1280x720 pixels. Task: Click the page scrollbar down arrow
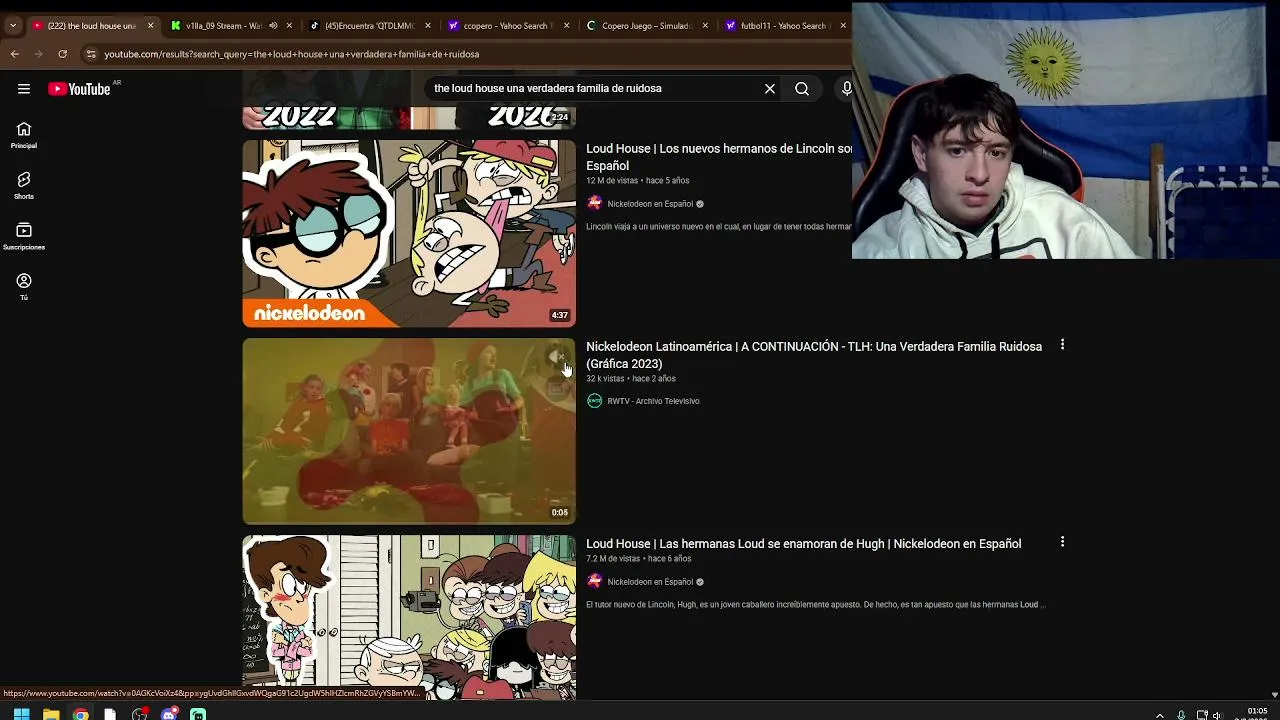click(x=1274, y=694)
